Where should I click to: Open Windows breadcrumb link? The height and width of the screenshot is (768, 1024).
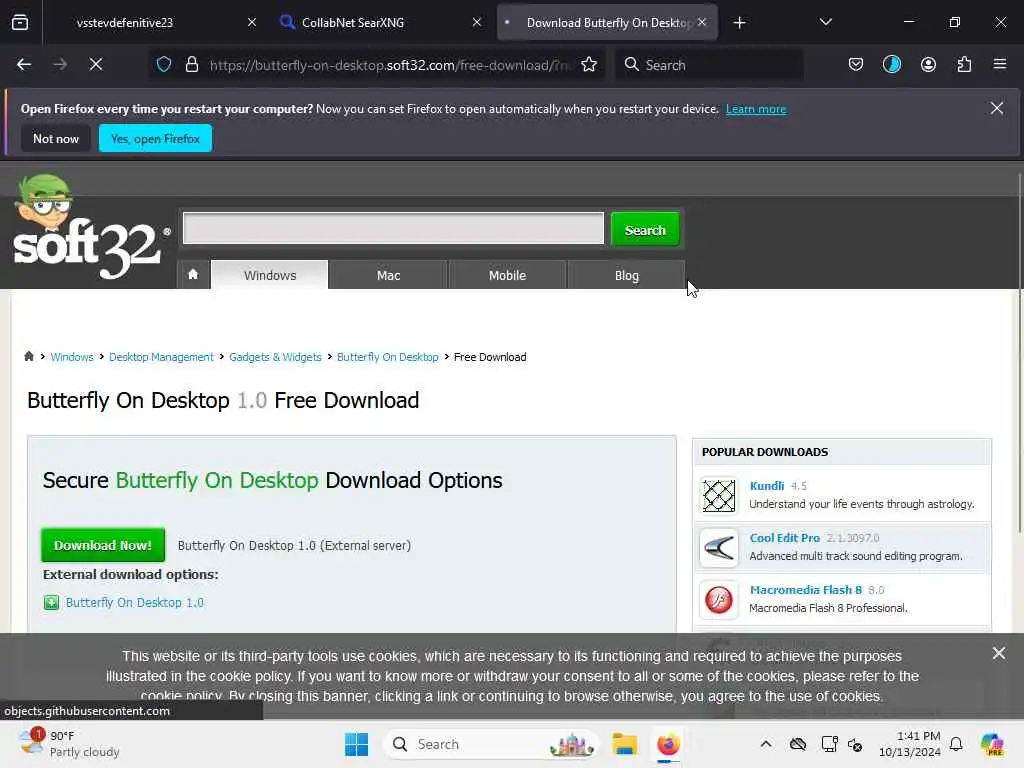72,357
